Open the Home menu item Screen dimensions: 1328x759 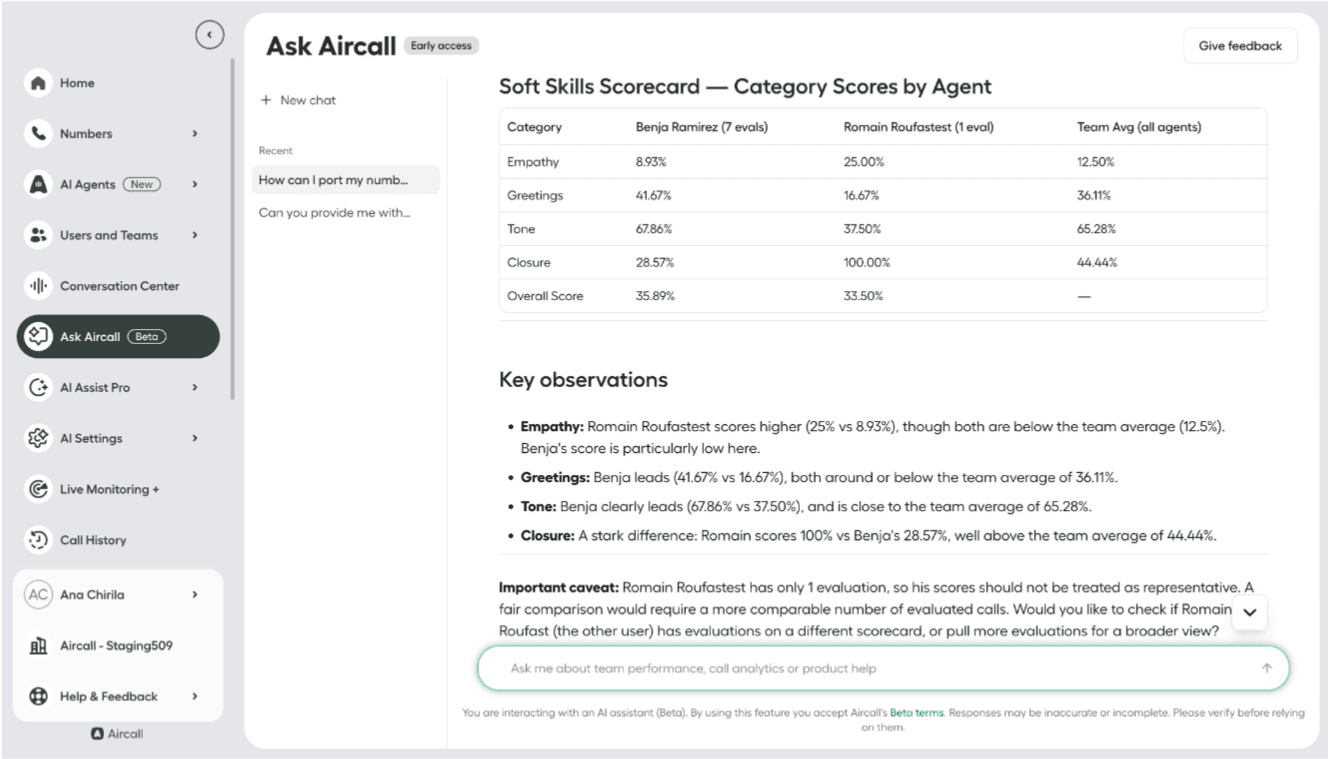[118, 83]
